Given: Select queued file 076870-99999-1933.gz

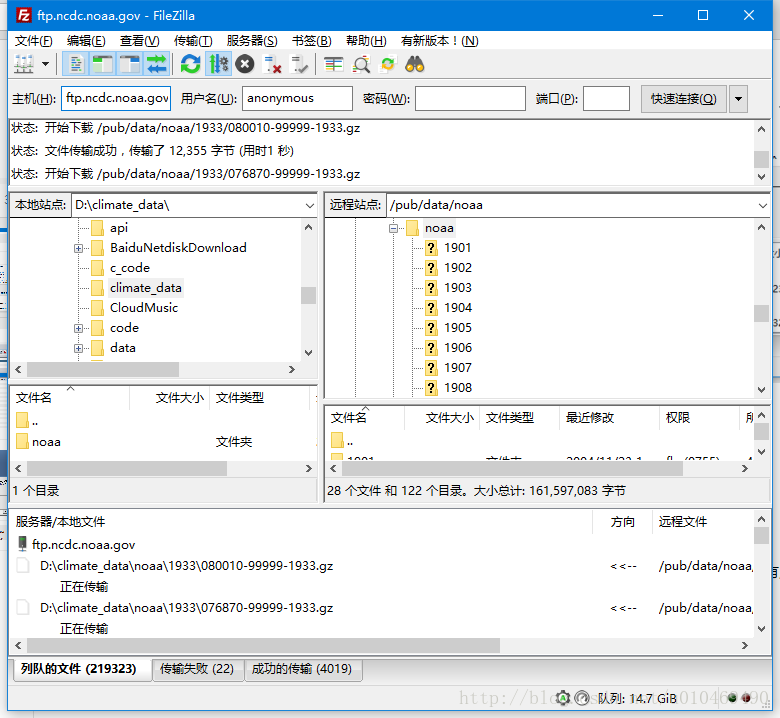Looking at the screenshot, I should click(187, 608).
